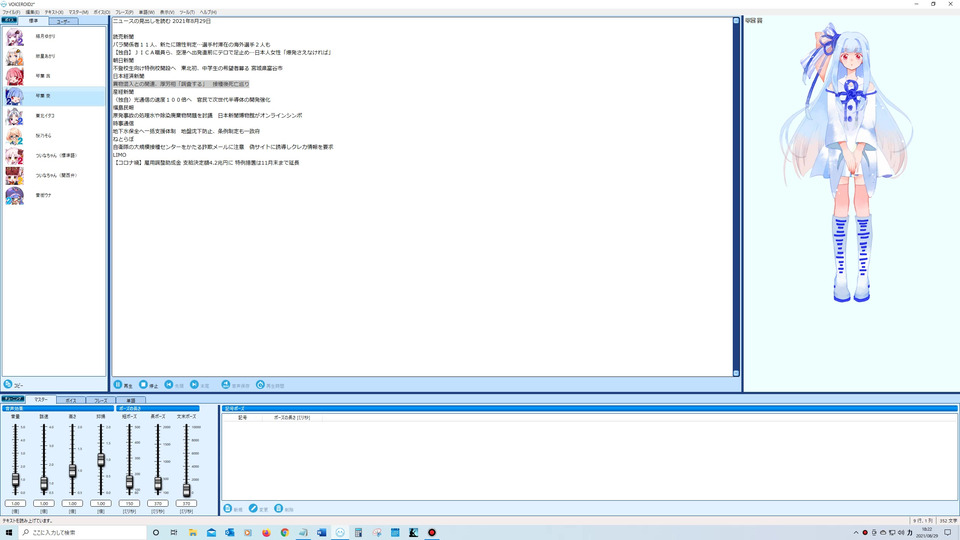960x540 pixels.
Task: Select the 琴葉 葵 voice avatar
Action: tap(15, 96)
